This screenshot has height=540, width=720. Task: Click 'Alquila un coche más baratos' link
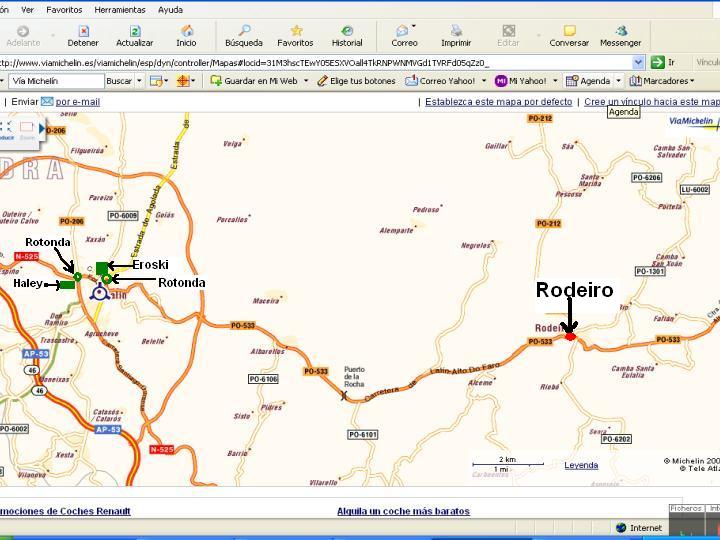(403, 511)
